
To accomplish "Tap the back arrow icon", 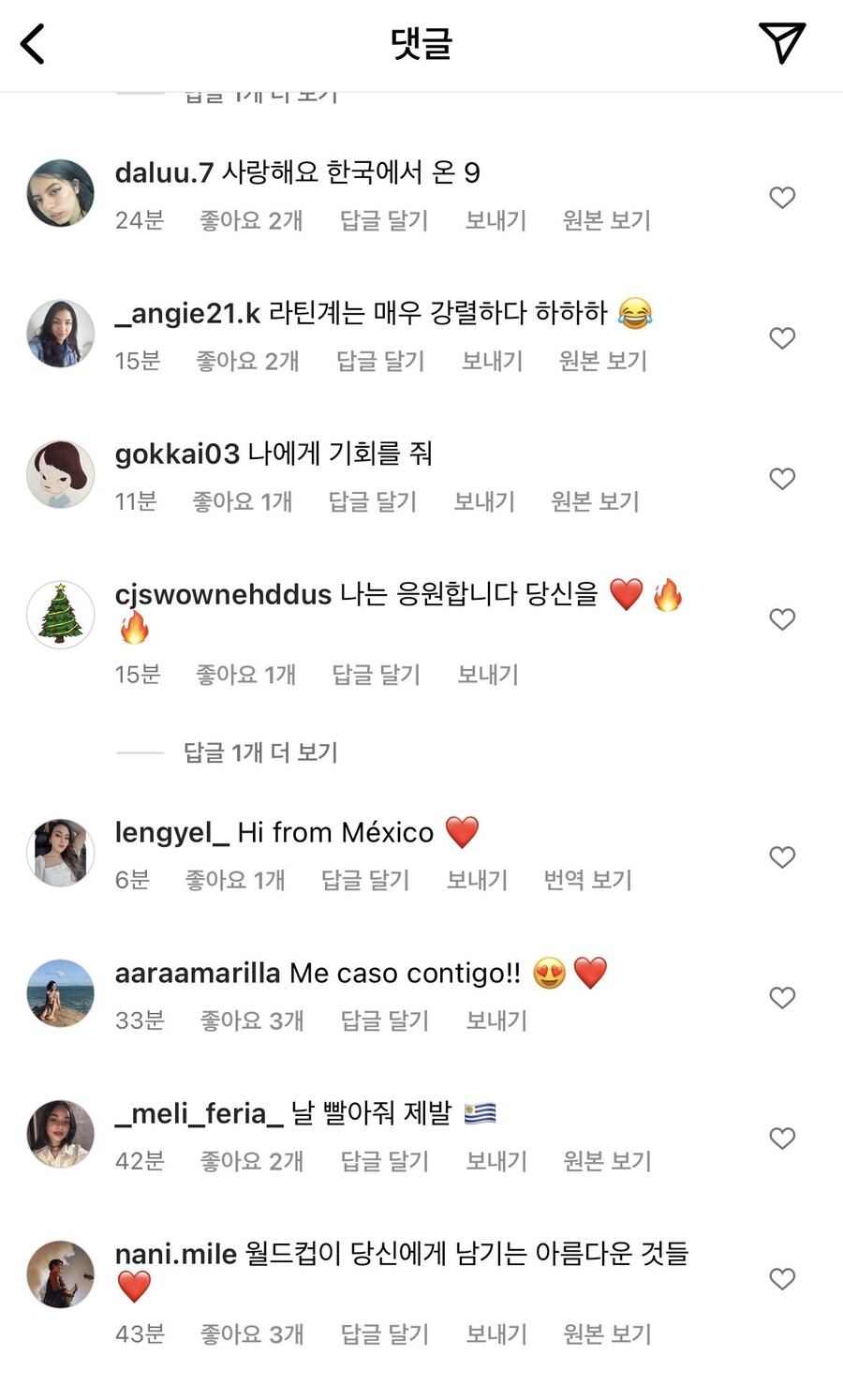I will [x=34, y=44].
